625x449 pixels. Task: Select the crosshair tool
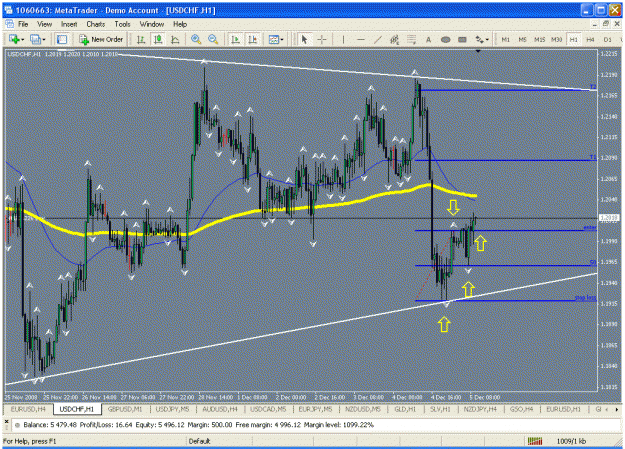tap(322, 39)
